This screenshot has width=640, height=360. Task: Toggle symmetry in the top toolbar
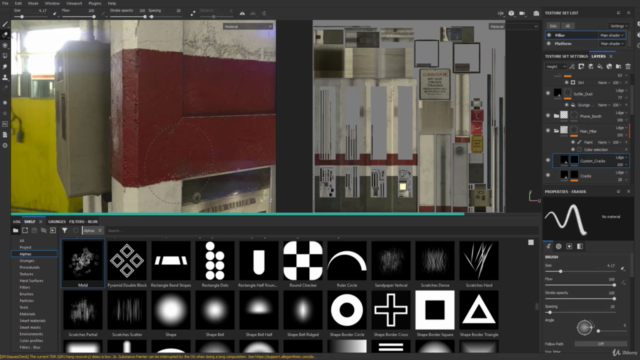pos(242,13)
